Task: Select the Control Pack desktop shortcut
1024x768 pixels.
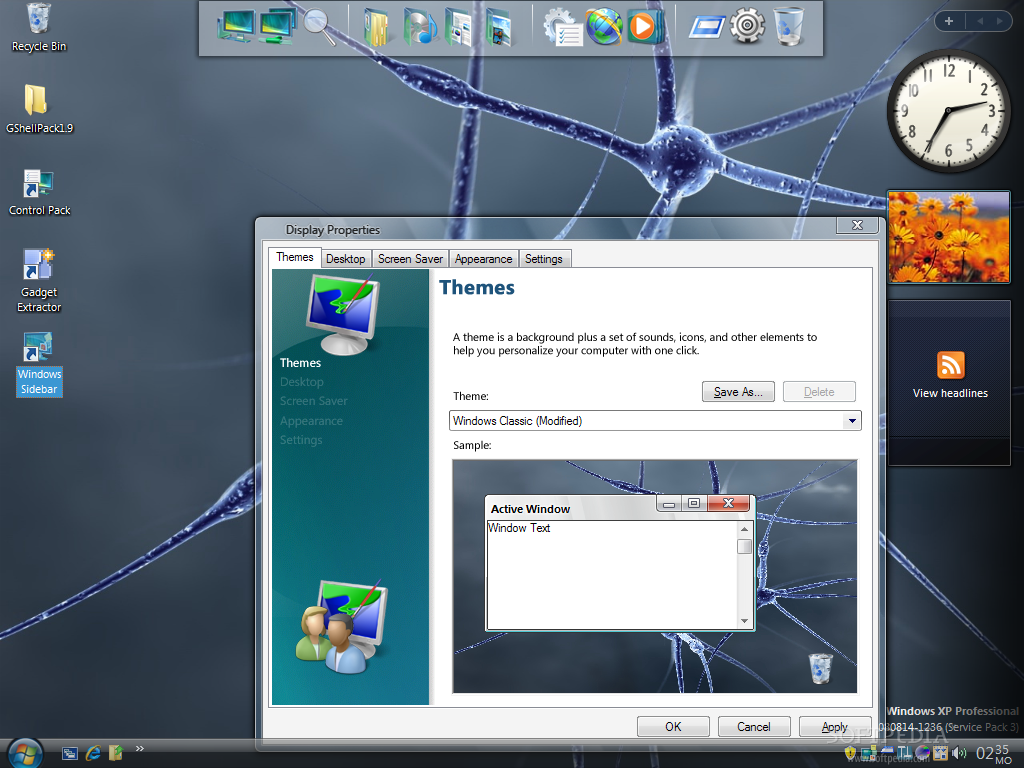Action: (x=39, y=192)
